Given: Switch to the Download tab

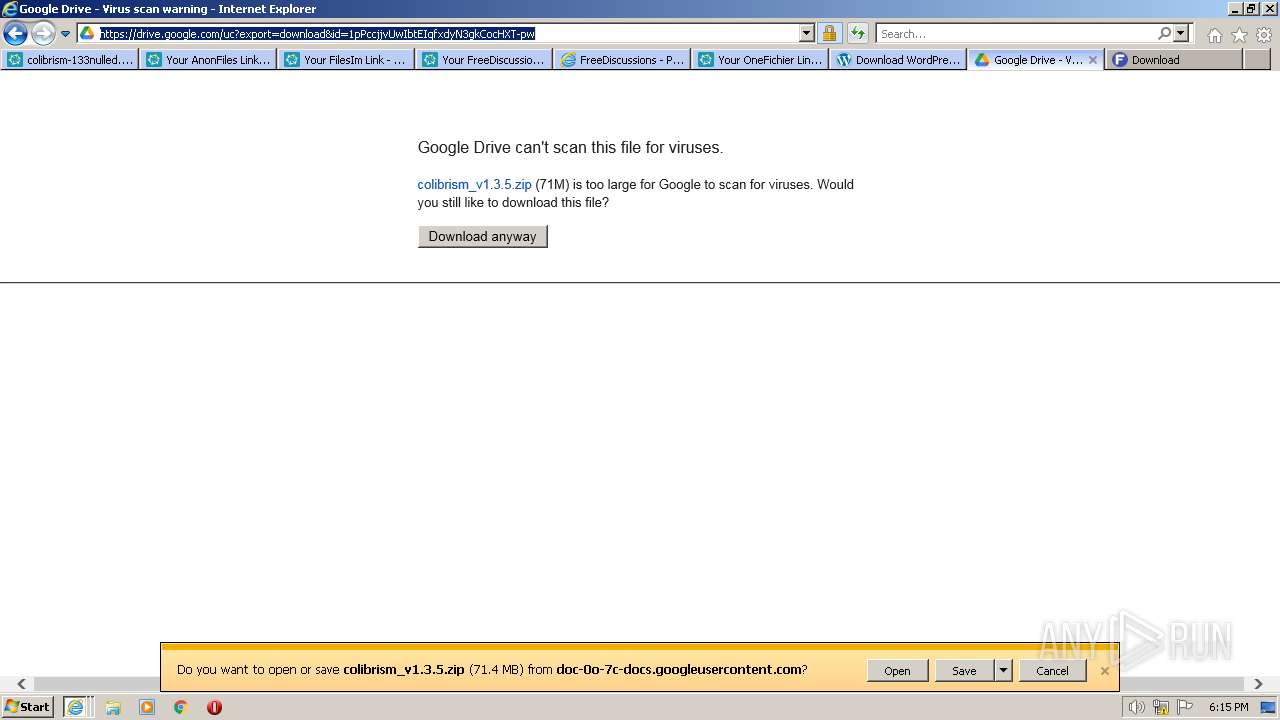Looking at the screenshot, I should [x=1173, y=60].
